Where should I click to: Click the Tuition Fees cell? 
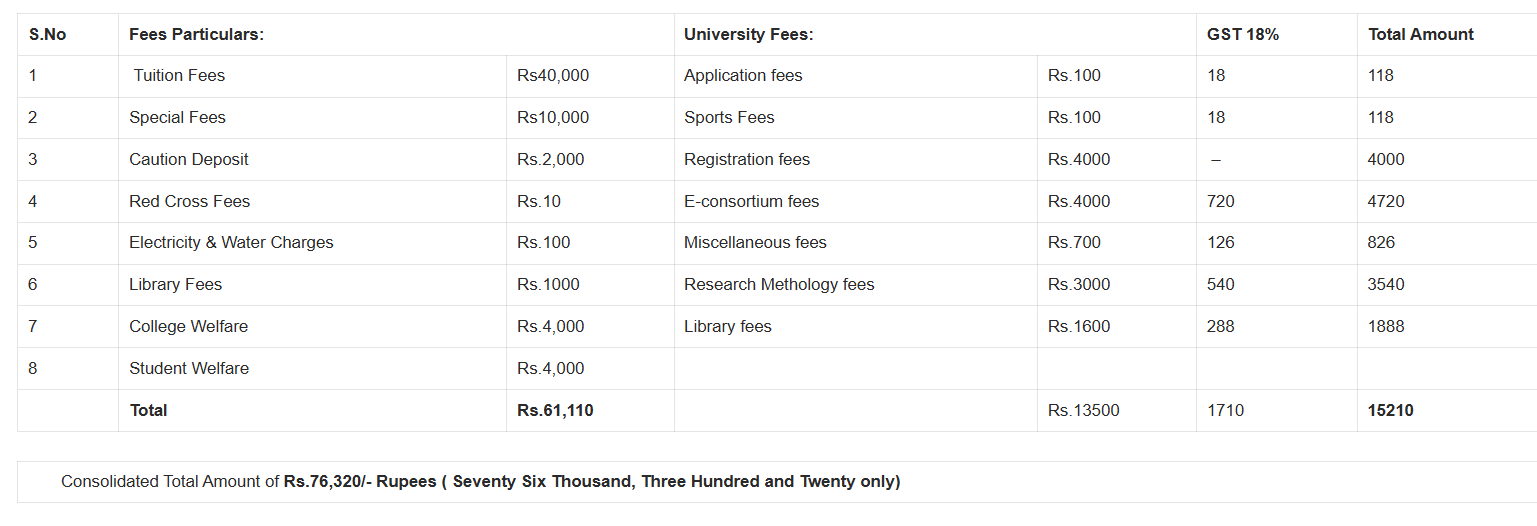click(x=179, y=76)
